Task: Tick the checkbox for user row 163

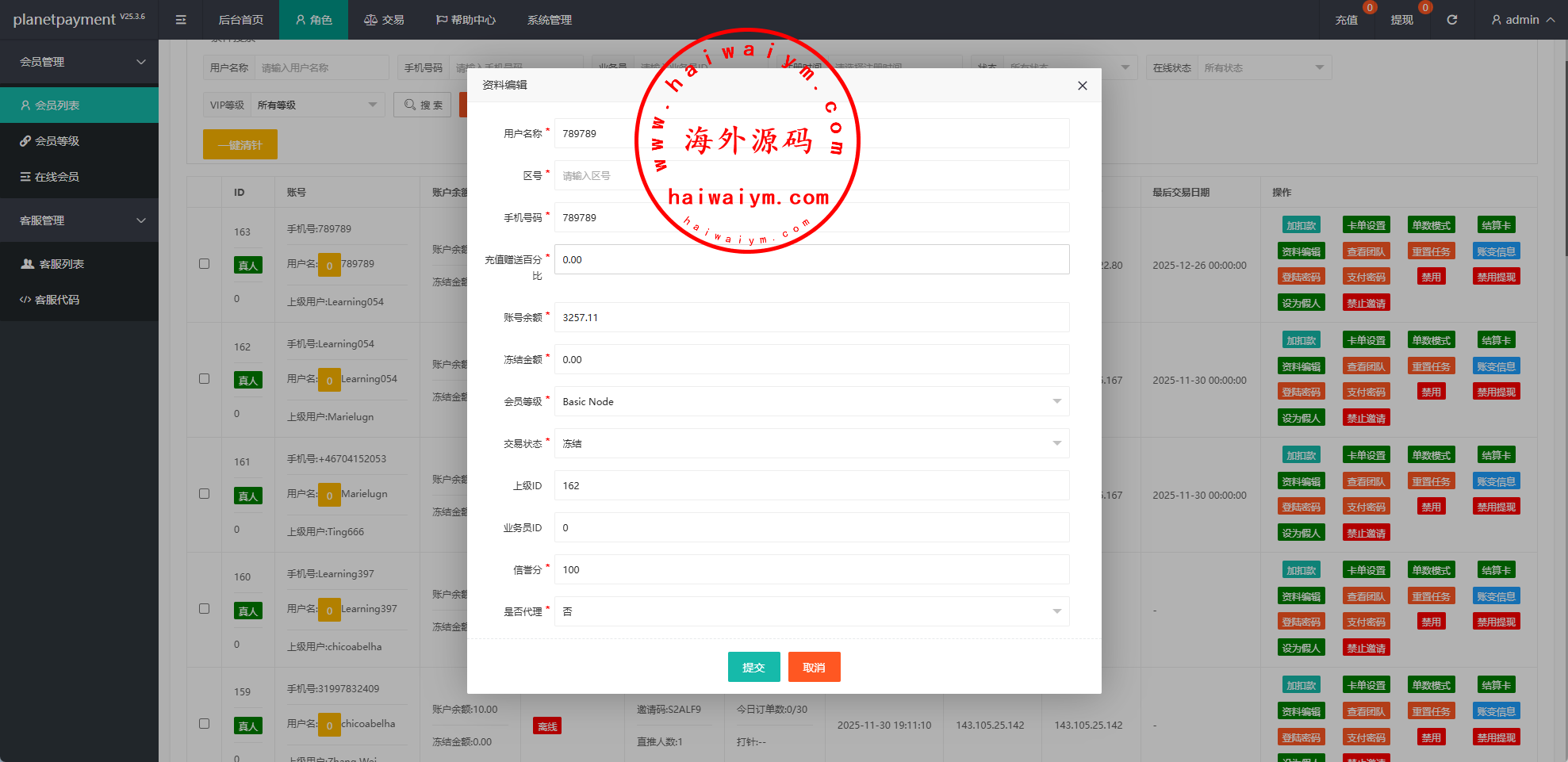Action: (205, 264)
